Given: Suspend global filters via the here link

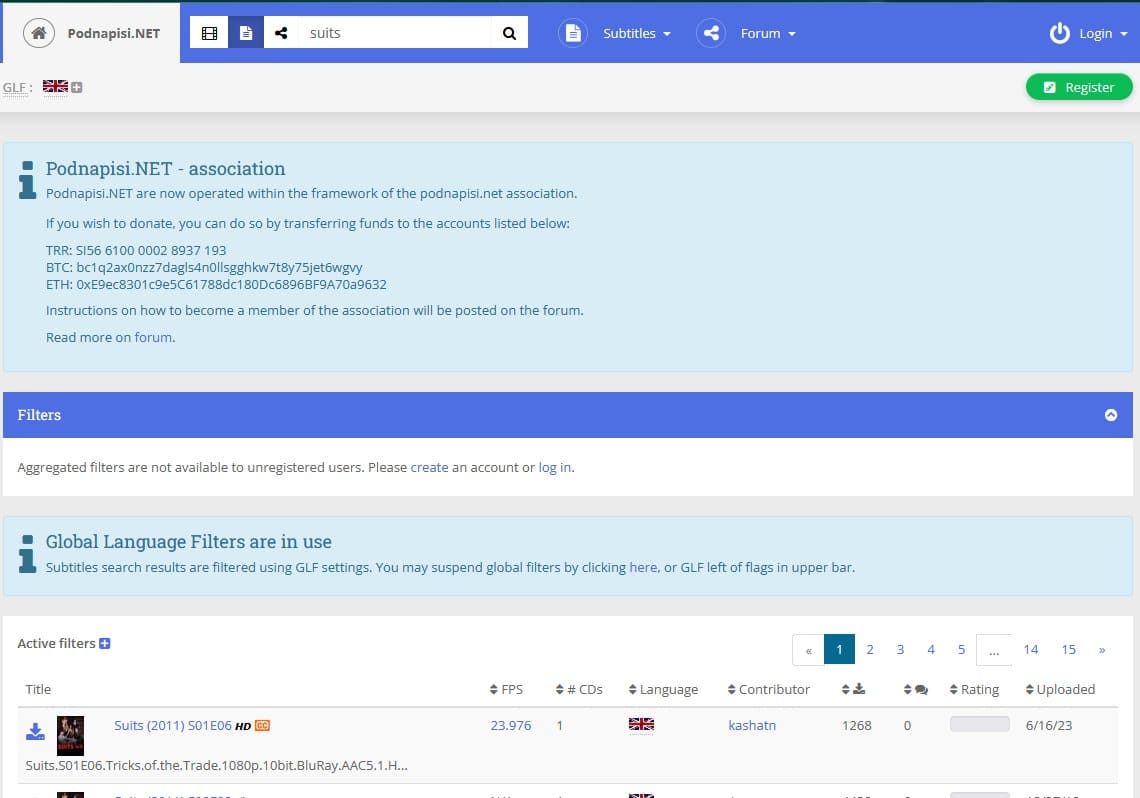Looking at the screenshot, I should [x=643, y=567].
